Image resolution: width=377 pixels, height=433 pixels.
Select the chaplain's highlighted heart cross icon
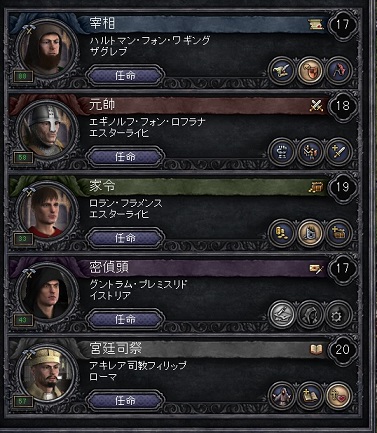[x=338, y=396]
